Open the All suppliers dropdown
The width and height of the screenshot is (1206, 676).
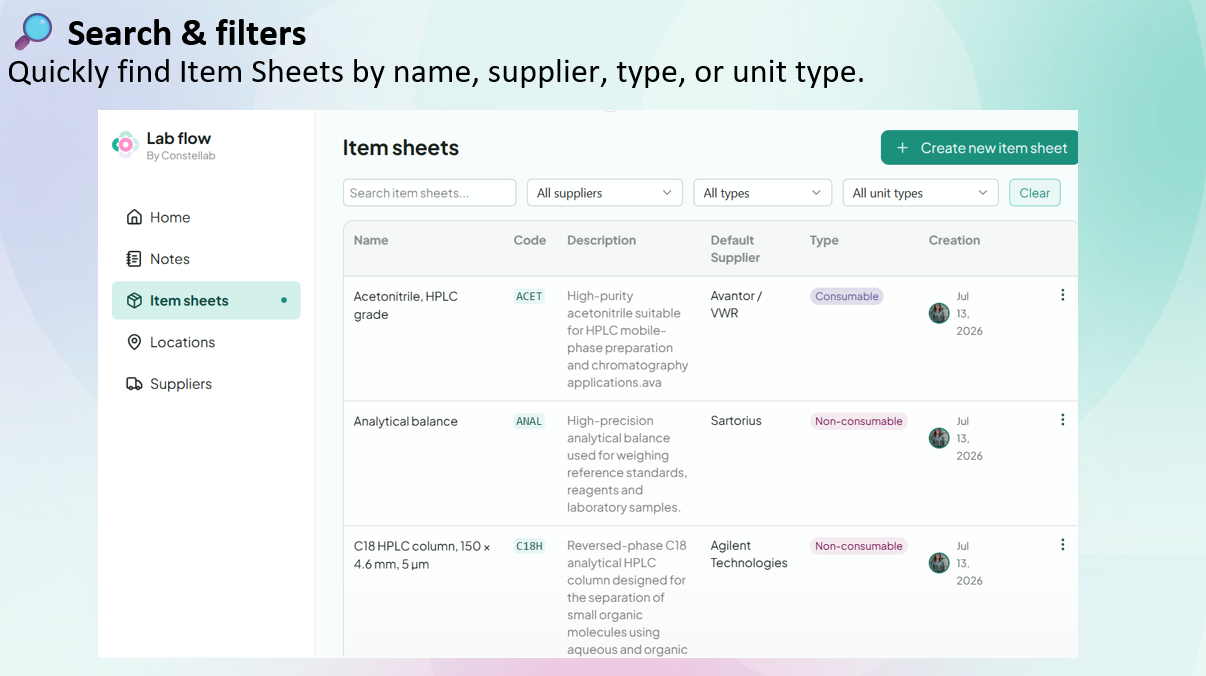[x=605, y=193]
